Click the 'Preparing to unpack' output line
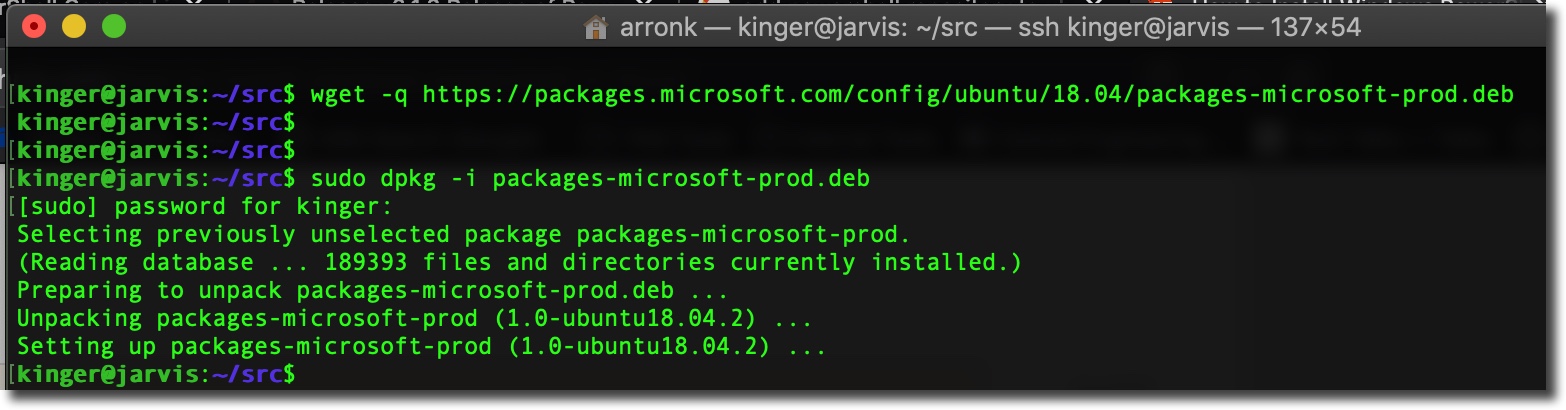The image size is (1566, 410). click(x=373, y=291)
